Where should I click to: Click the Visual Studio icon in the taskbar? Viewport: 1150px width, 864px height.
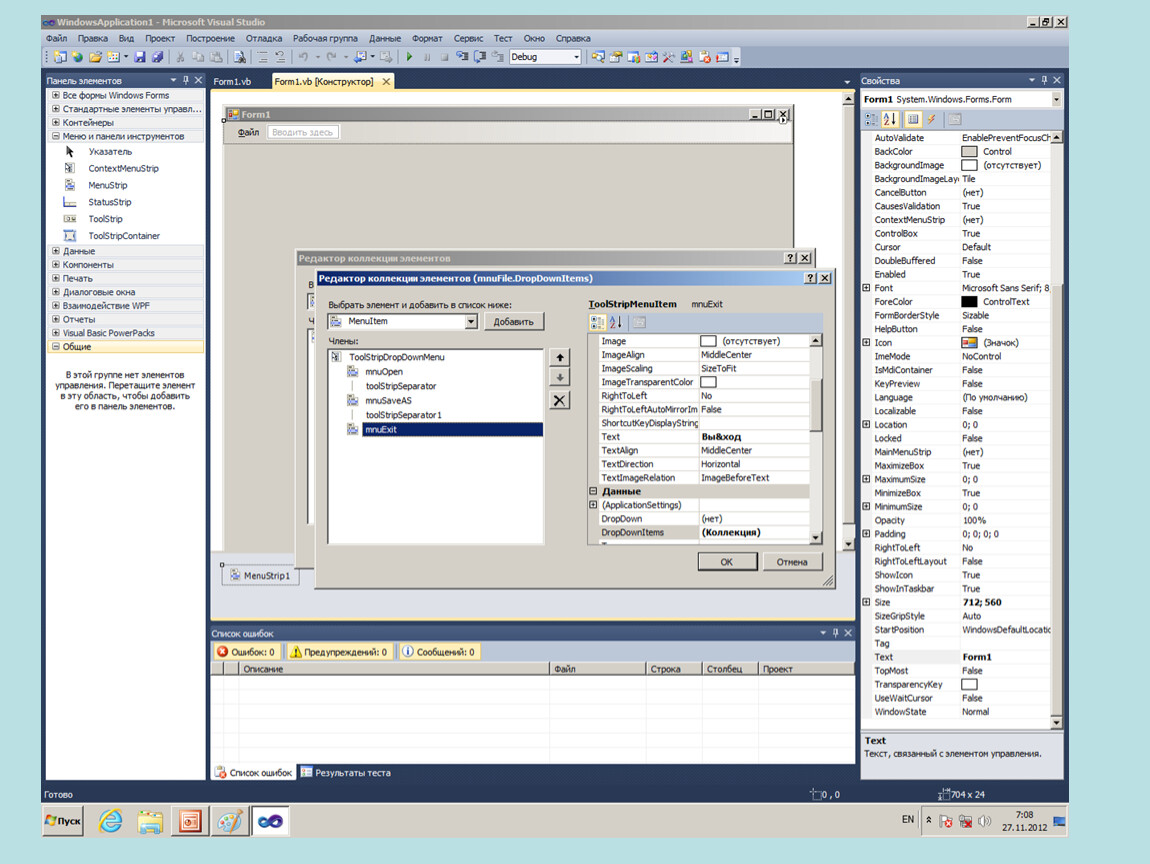tap(270, 821)
